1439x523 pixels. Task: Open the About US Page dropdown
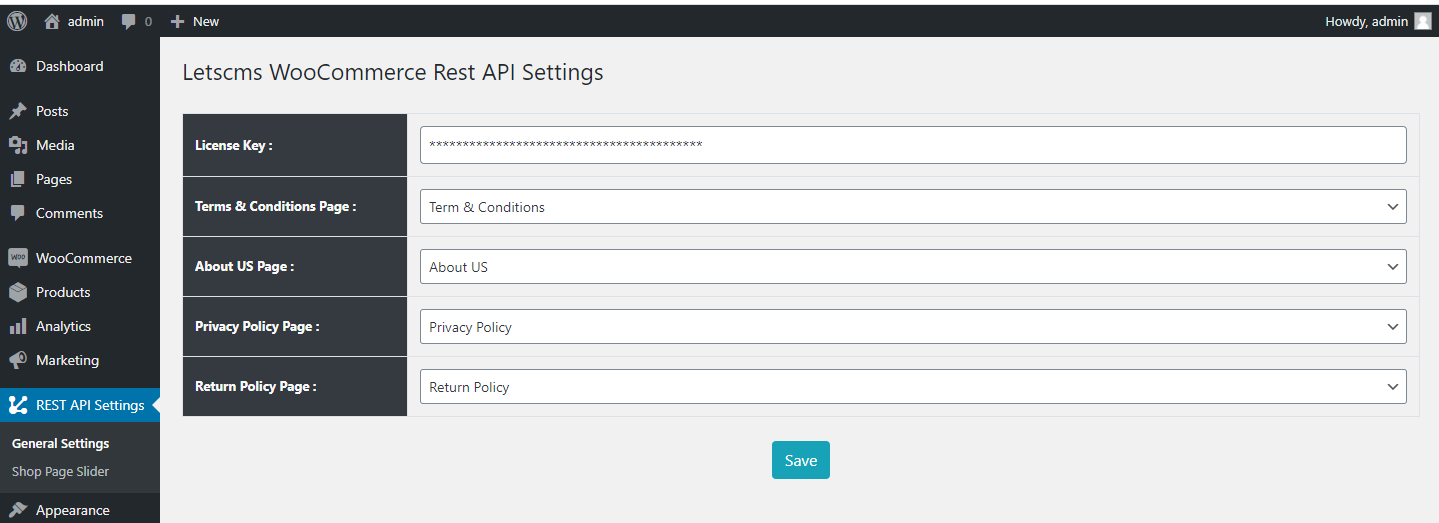[x=913, y=267]
